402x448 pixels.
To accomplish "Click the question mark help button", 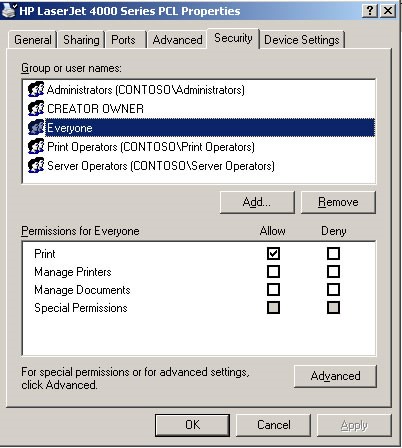I will point(370,11).
